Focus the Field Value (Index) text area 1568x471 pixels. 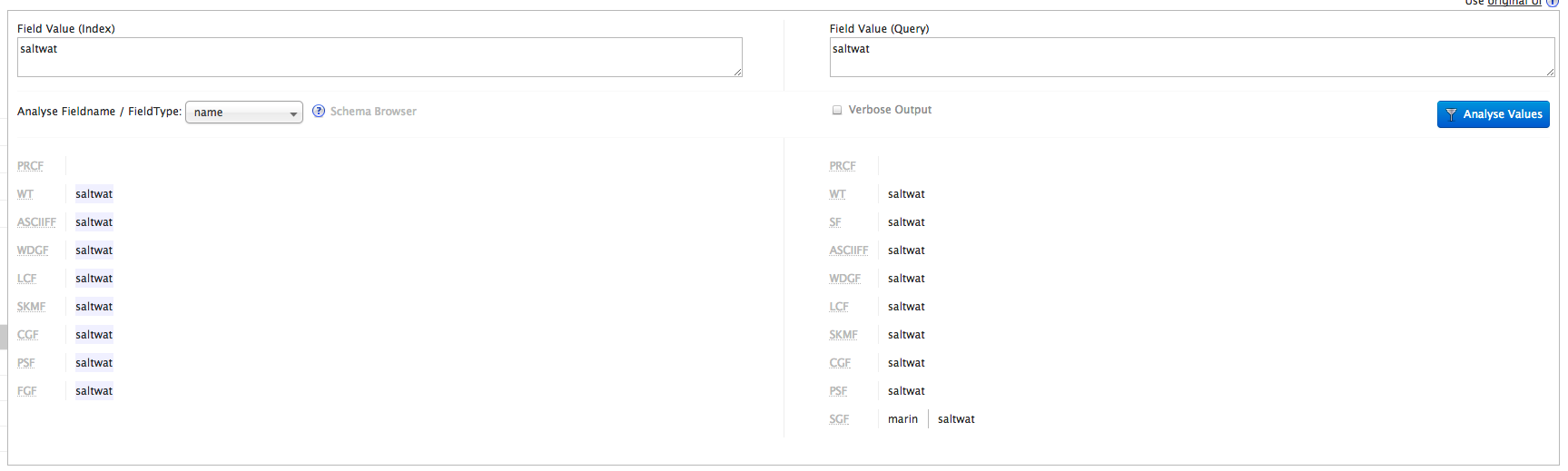[380, 57]
